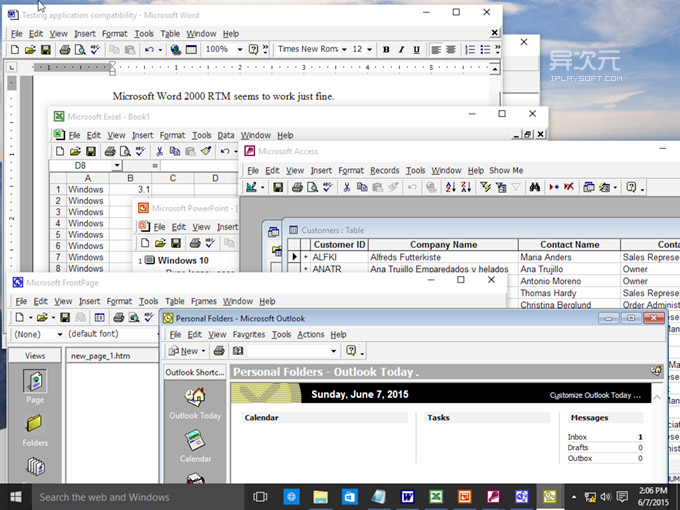Click Format Painter brush in Excel toolbar
The image size is (680, 510).
click(206, 151)
